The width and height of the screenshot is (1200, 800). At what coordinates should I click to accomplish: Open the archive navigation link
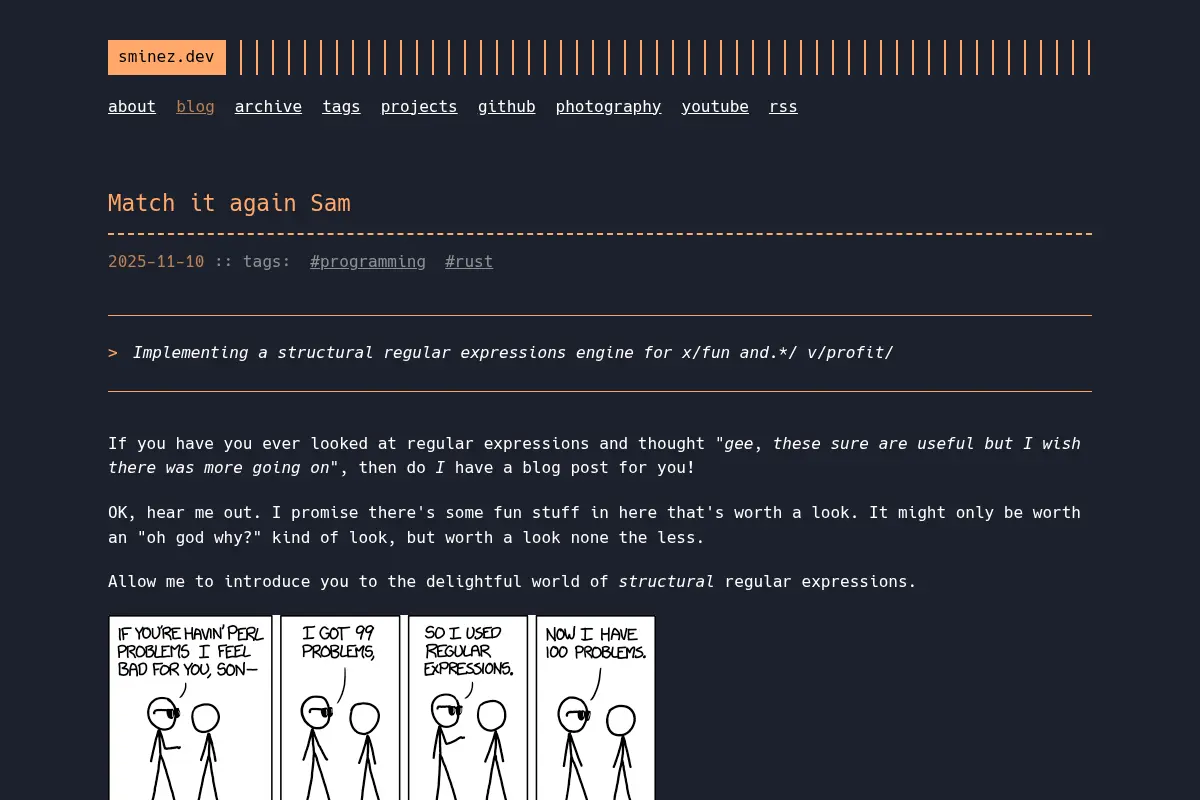(x=268, y=106)
